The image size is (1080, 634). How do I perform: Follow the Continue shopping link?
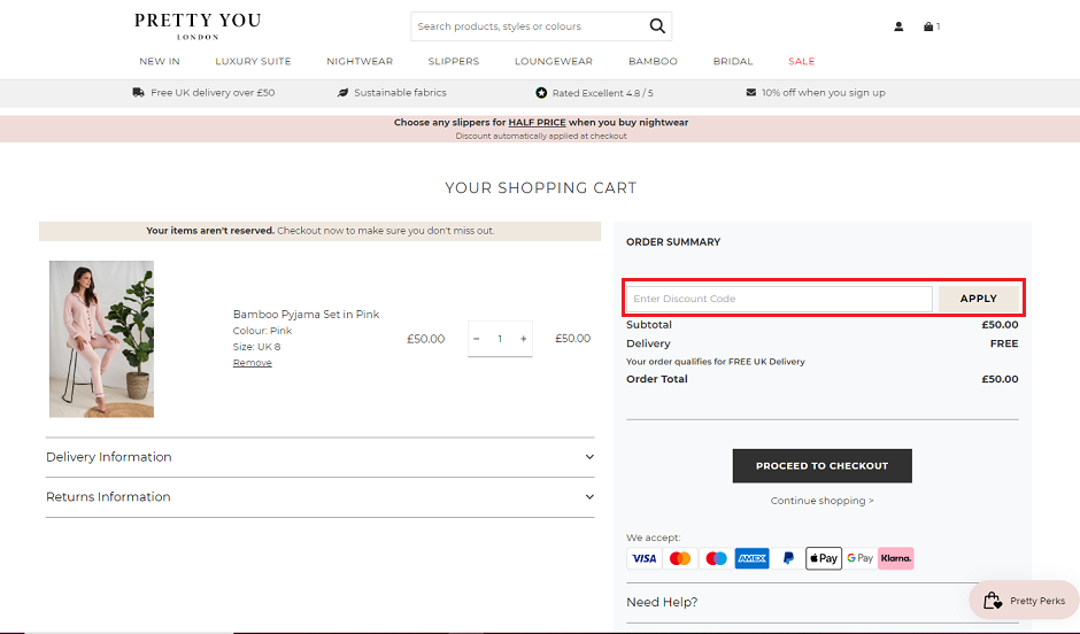point(822,500)
